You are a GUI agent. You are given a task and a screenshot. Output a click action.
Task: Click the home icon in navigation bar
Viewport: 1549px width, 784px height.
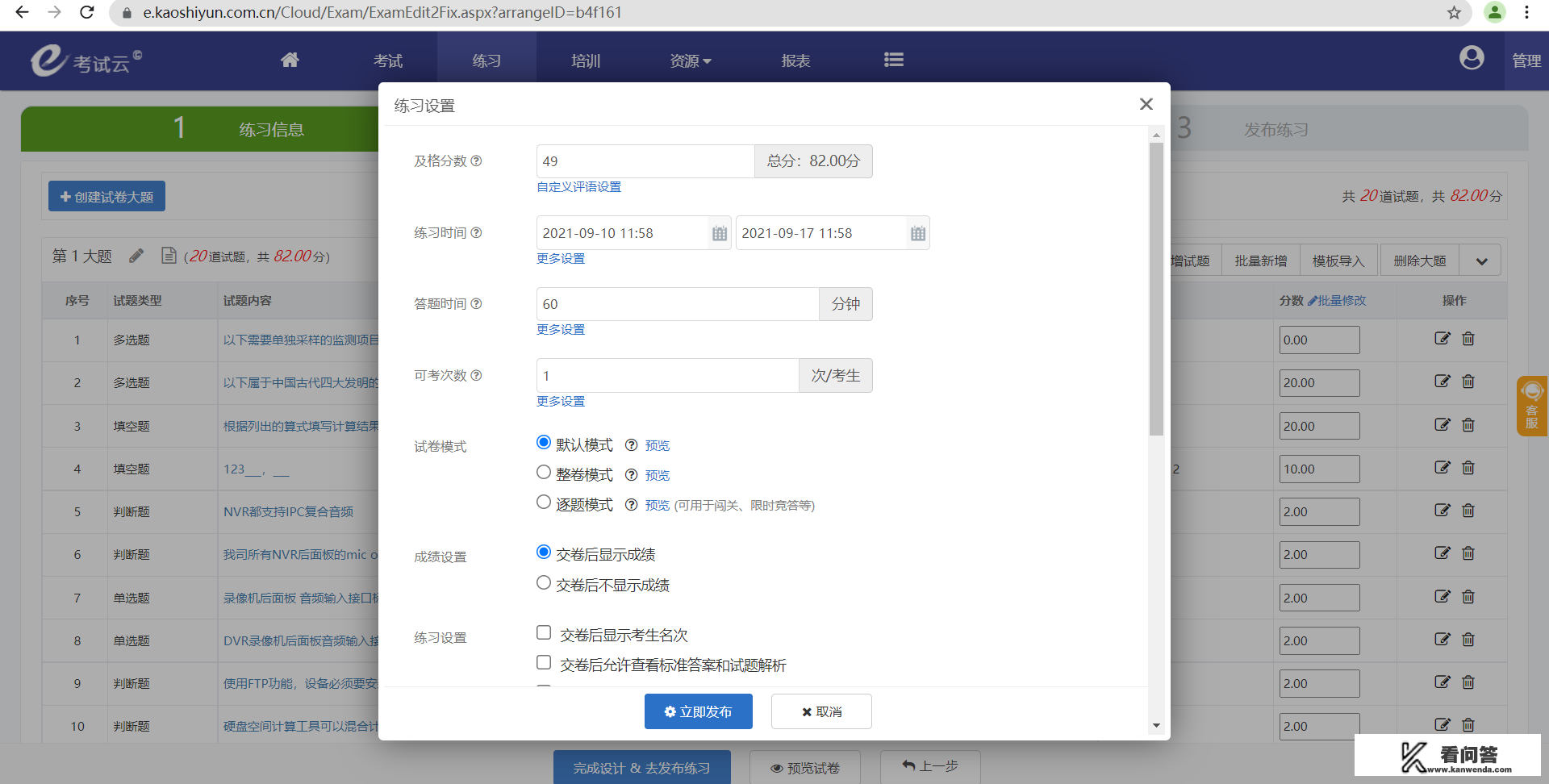[290, 60]
